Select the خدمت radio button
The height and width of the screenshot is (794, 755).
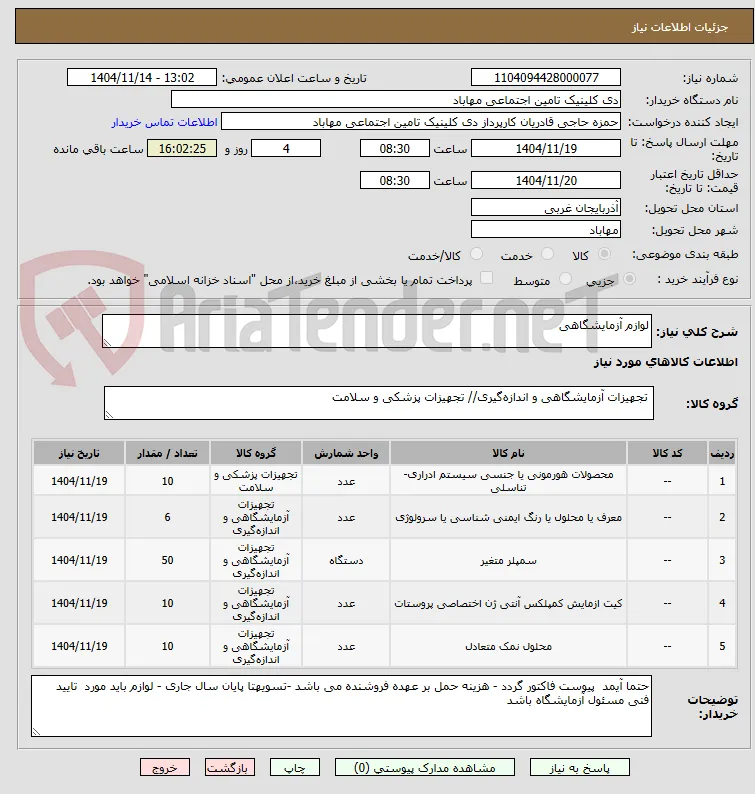point(547,254)
